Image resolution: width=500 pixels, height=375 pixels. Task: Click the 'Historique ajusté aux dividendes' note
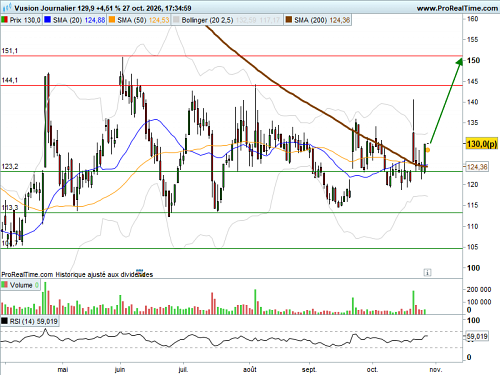104,275
